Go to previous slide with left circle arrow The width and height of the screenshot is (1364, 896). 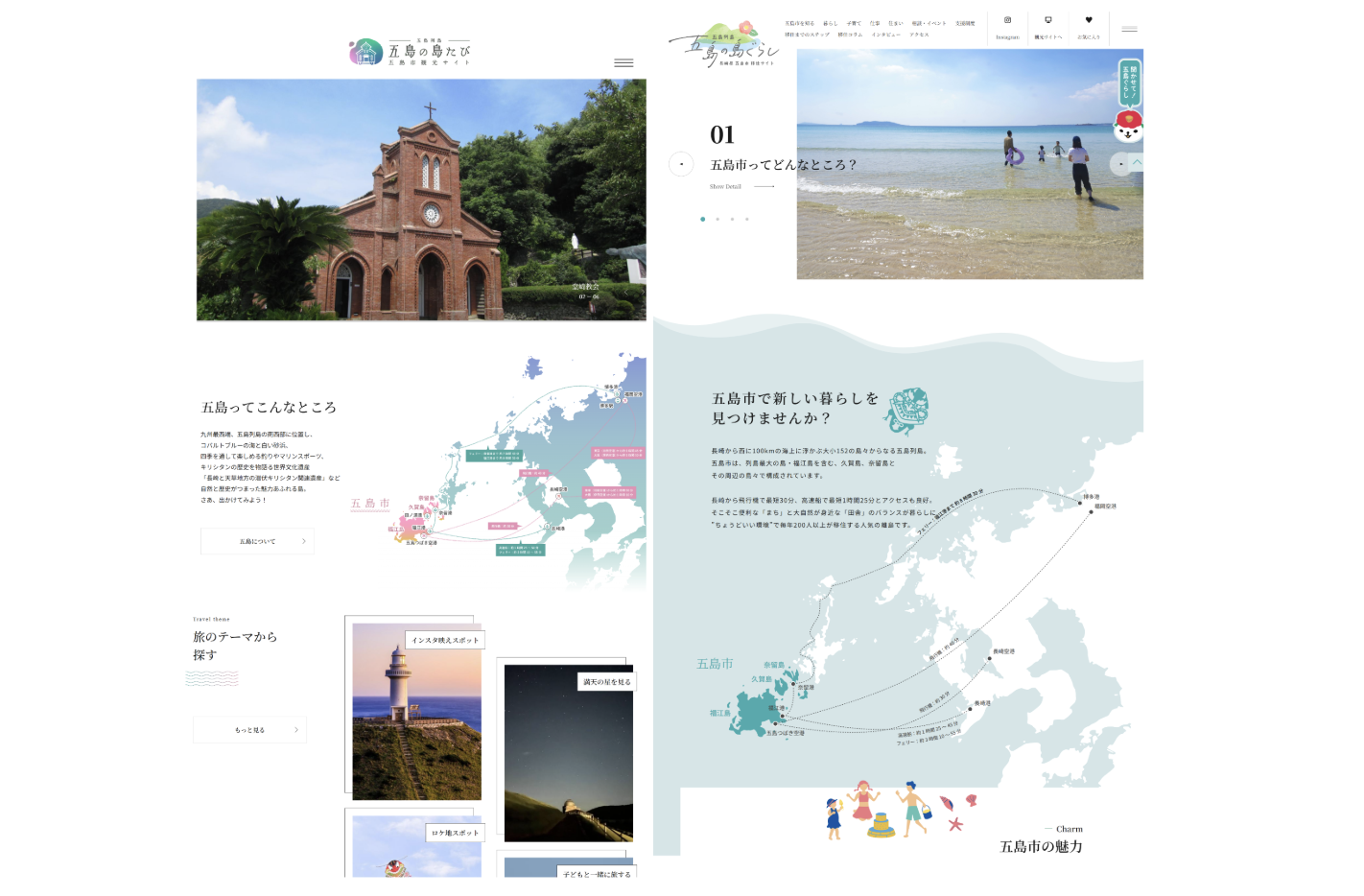(x=681, y=164)
